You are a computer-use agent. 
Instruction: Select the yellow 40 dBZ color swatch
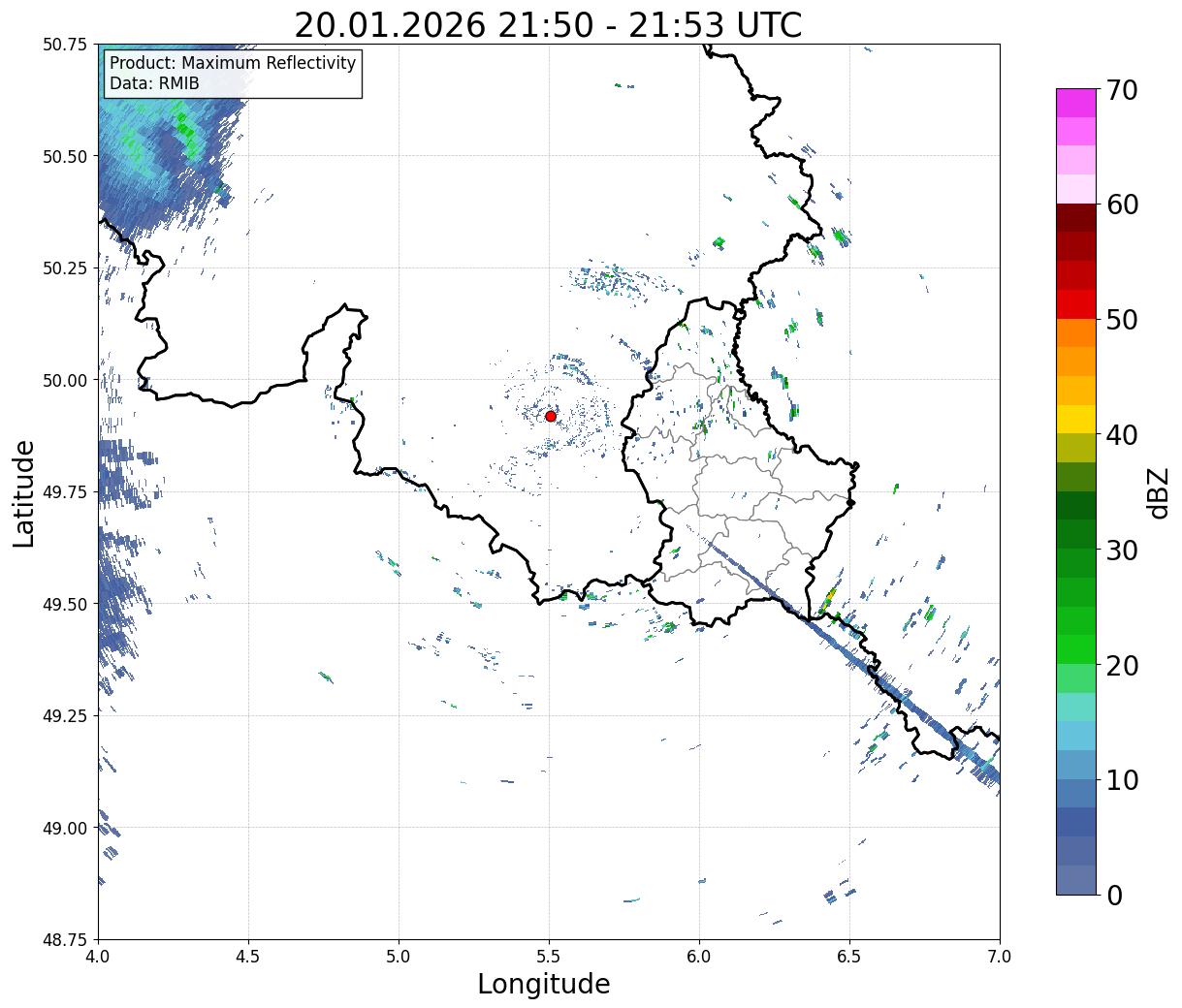[x=1076, y=419]
